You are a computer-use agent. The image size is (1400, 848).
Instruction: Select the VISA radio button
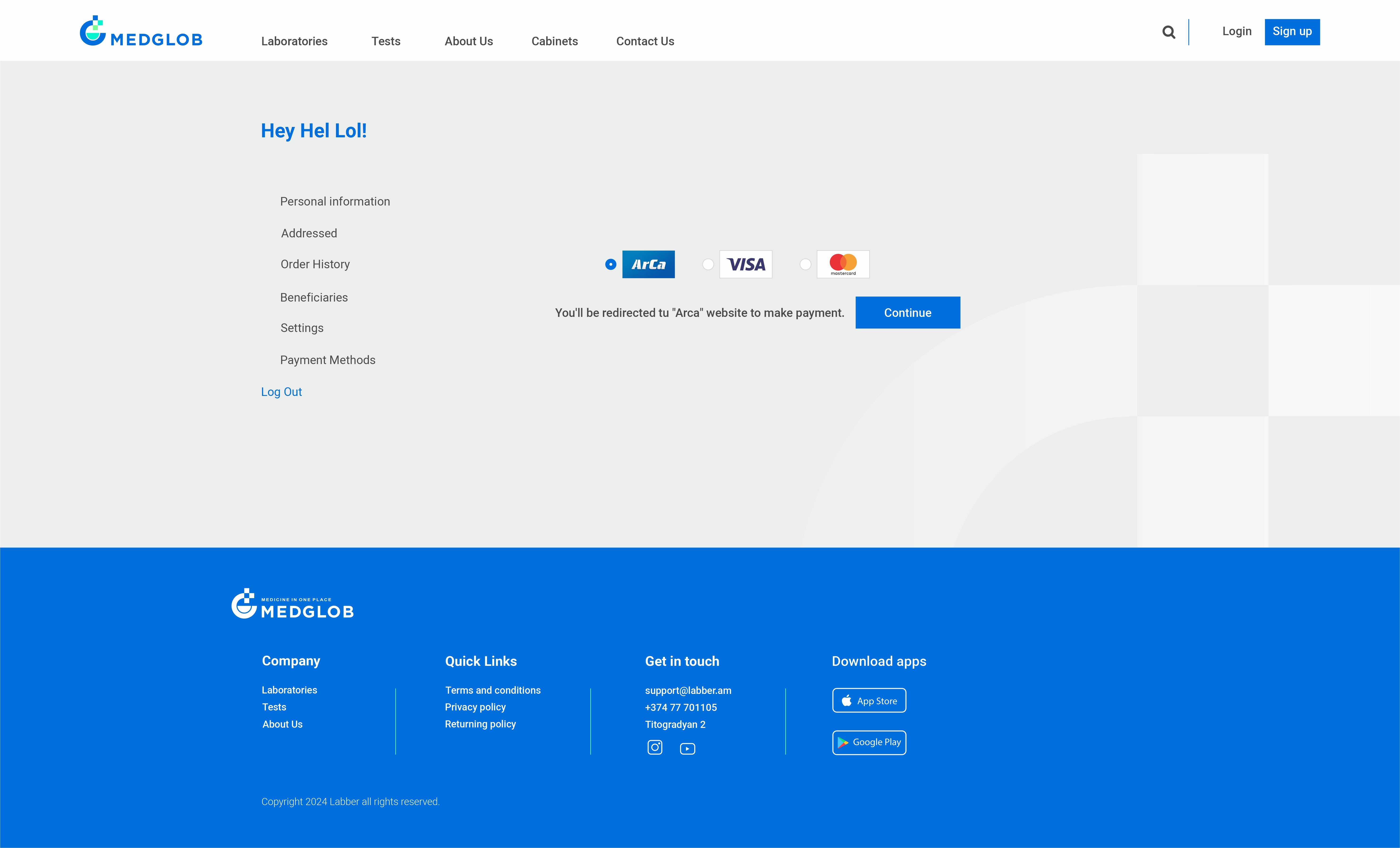(707, 264)
